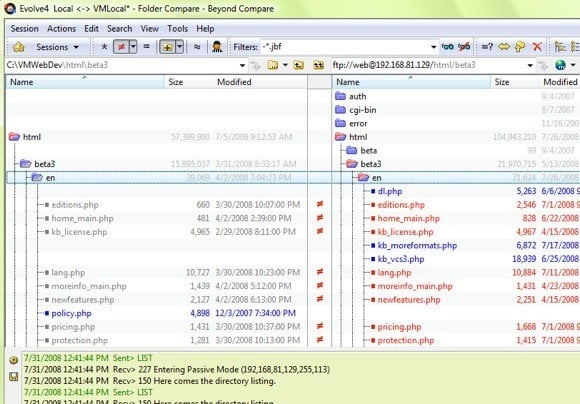
Task: Open the Sessions dropdown button
Action: [x=57, y=47]
